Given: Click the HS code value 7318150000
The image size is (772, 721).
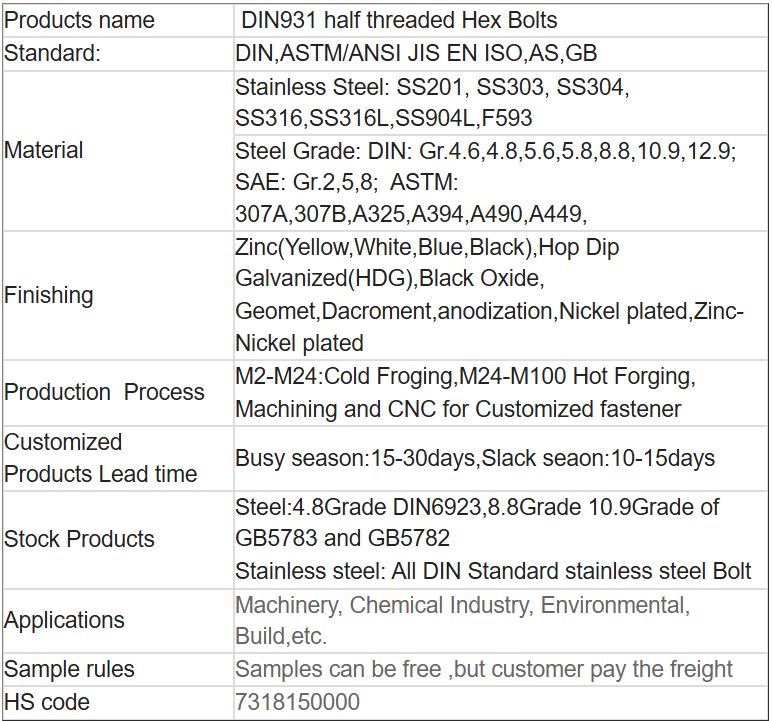Looking at the screenshot, I should coord(297,702).
